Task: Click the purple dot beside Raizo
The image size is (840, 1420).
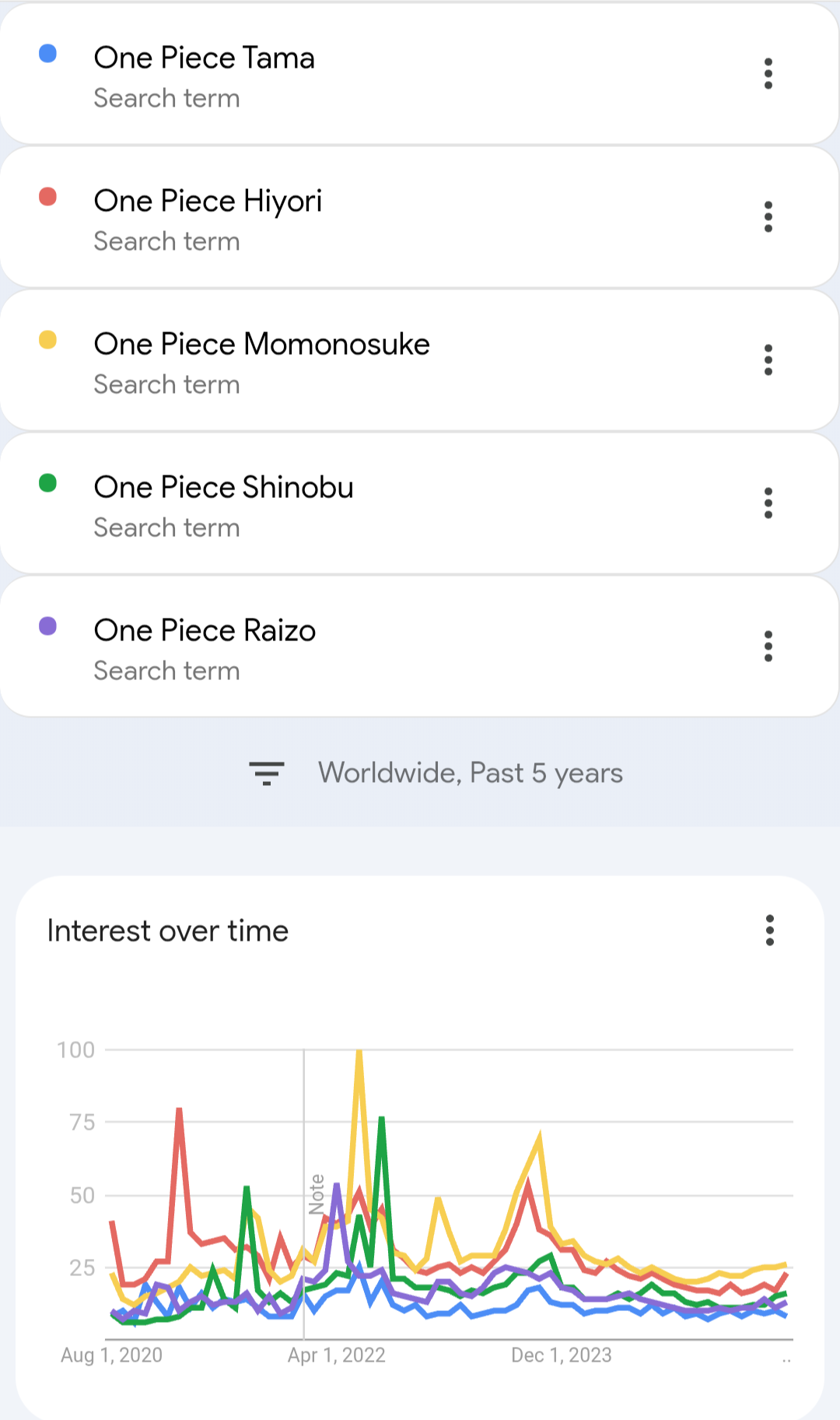Action: pyautogui.click(x=48, y=626)
